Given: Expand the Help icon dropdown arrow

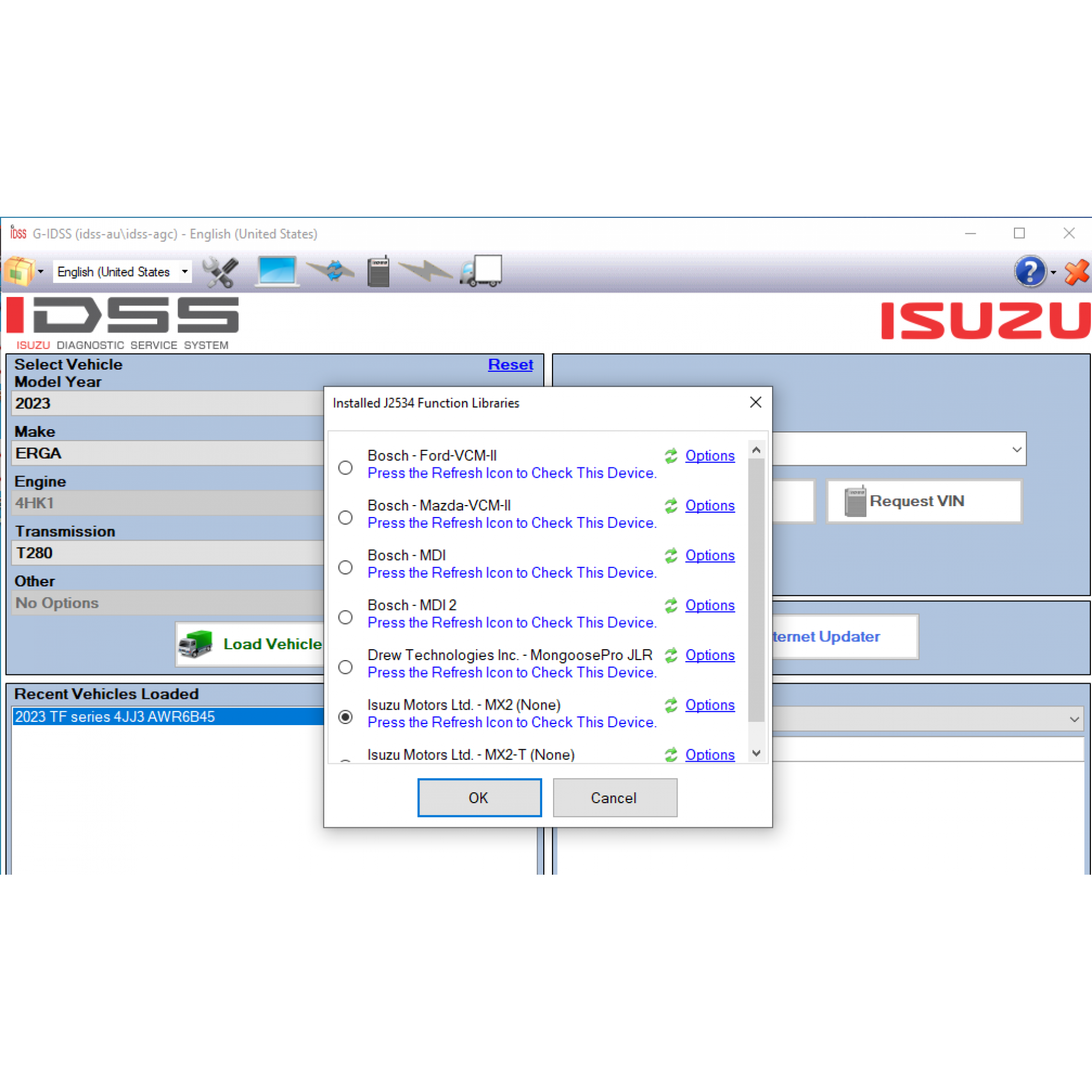Looking at the screenshot, I should [1054, 272].
